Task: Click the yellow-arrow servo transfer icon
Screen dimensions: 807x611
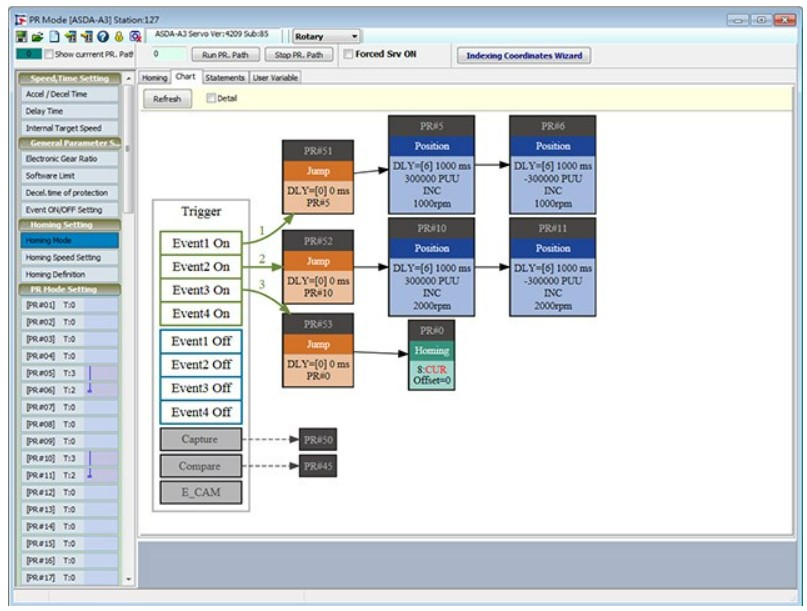Action: (87, 37)
